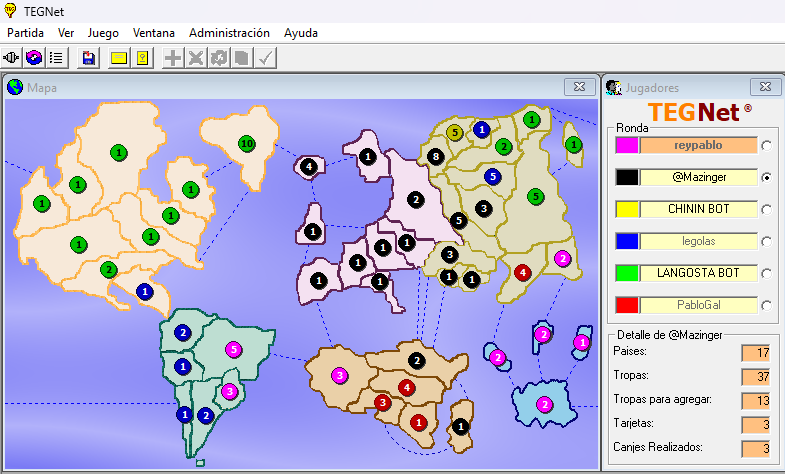Open the Administración menu
The image size is (785, 474).
pos(229,32)
